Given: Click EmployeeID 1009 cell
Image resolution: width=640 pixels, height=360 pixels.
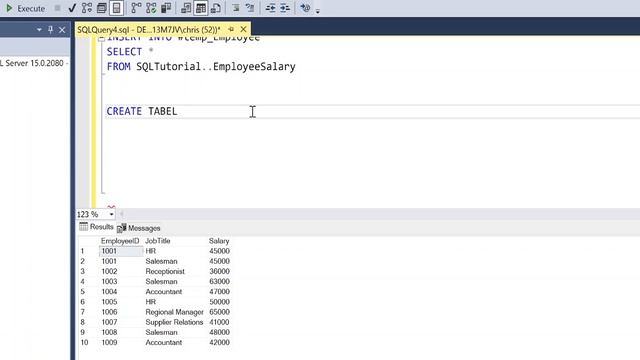Looking at the screenshot, I should [109, 343].
